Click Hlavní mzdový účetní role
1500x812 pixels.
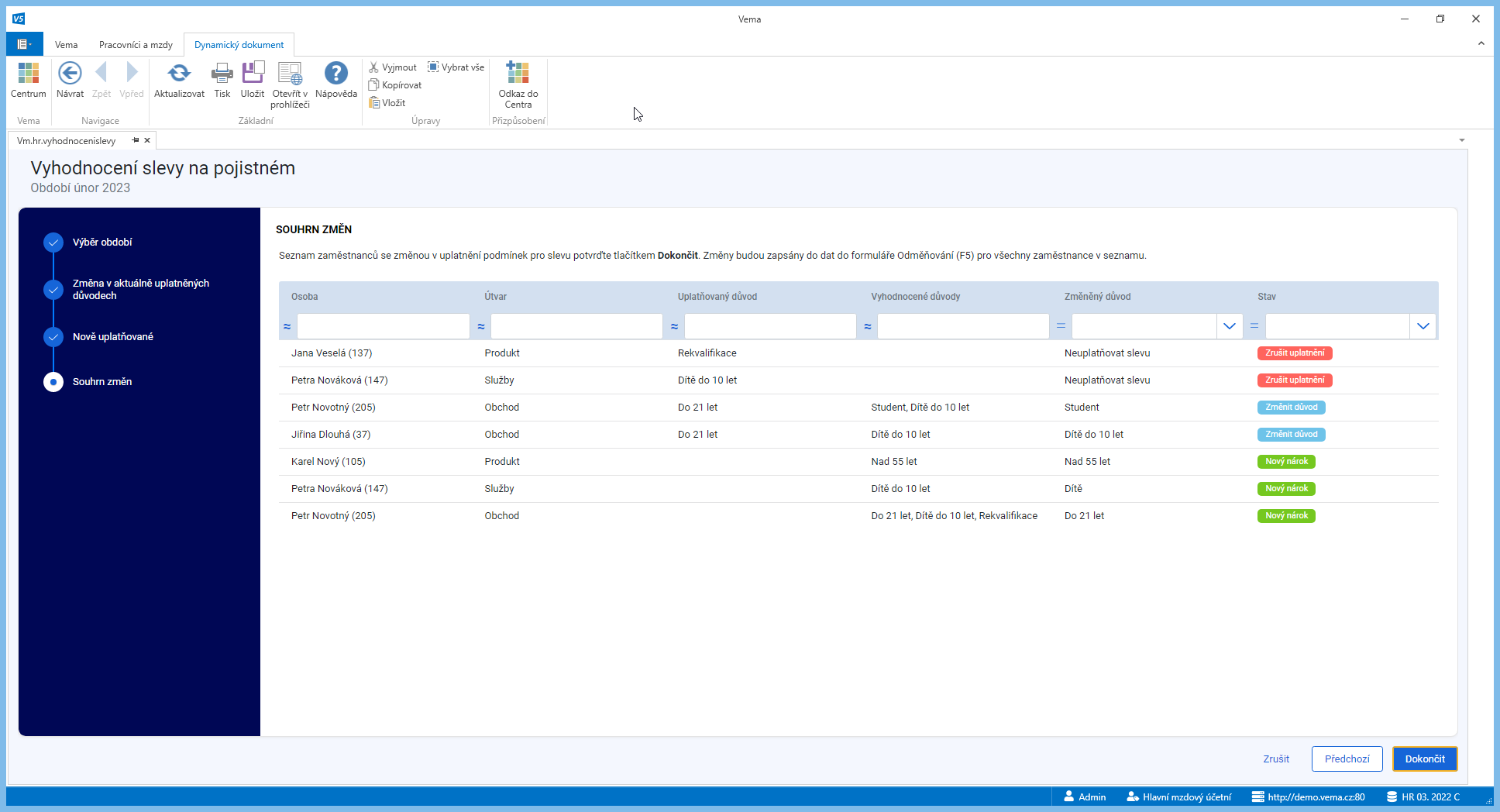coord(1178,797)
